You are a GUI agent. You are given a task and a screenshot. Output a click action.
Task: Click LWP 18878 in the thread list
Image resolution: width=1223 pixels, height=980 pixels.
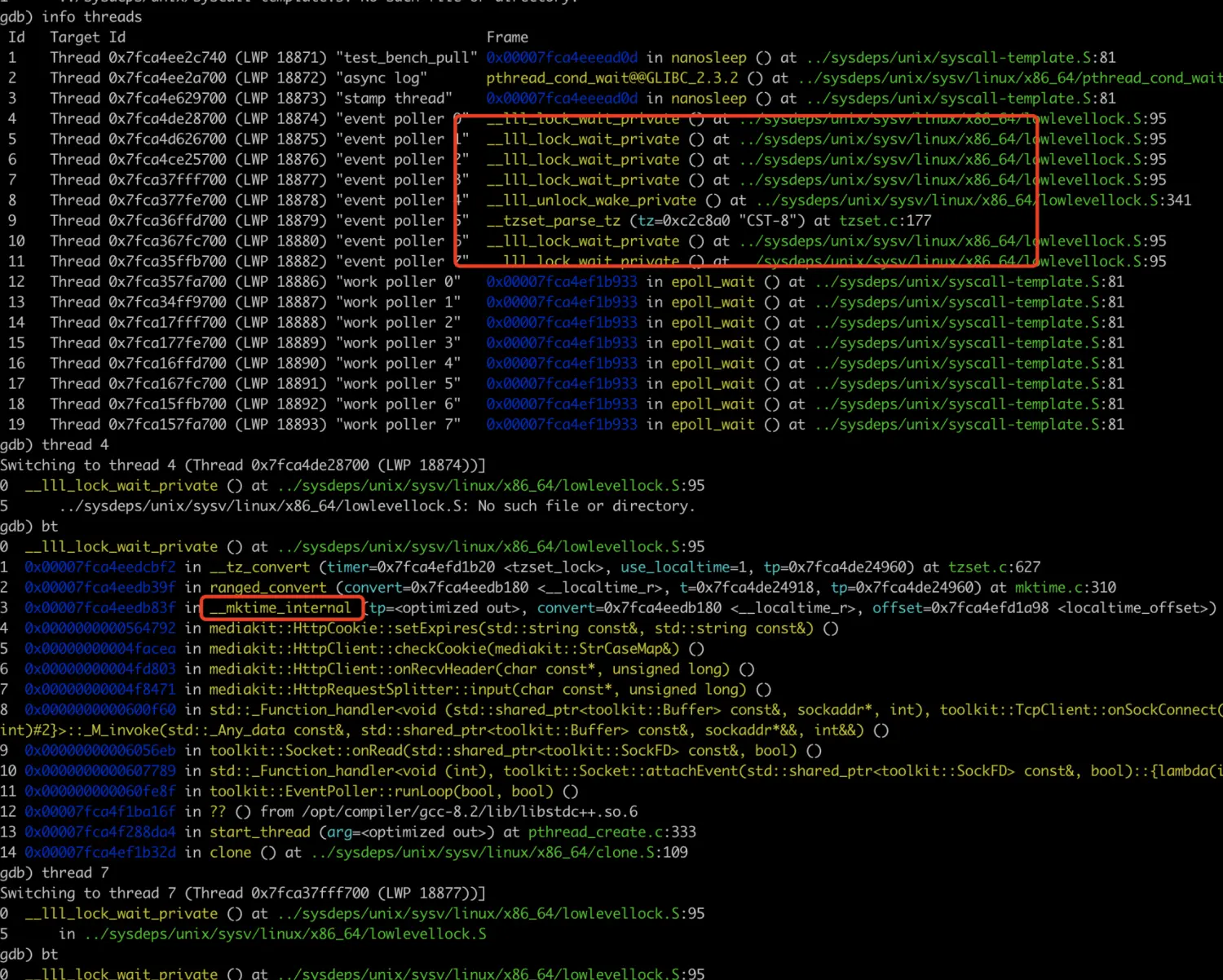pyautogui.click(x=280, y=200)
